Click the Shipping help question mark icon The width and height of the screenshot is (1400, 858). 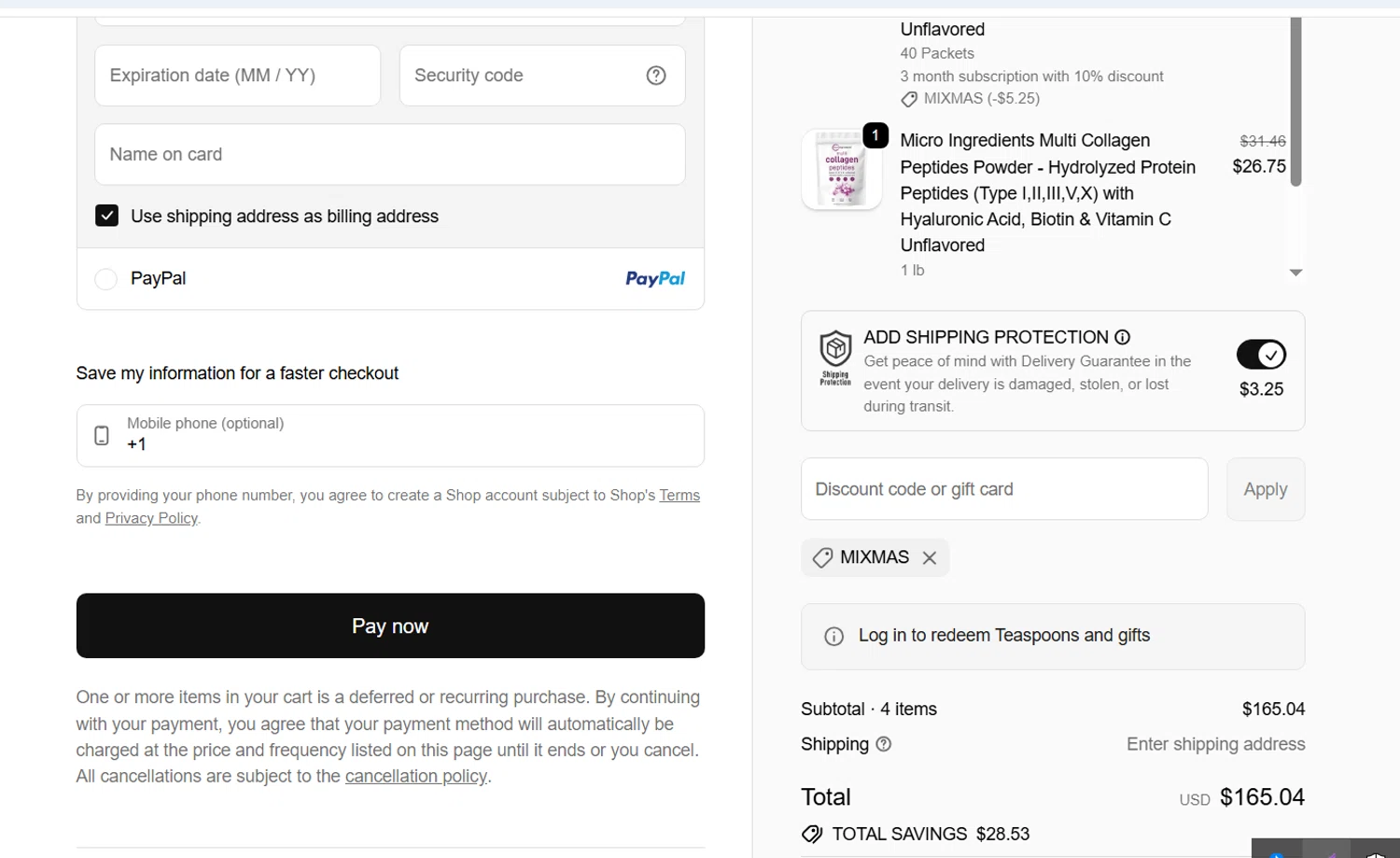coord(884,744)
